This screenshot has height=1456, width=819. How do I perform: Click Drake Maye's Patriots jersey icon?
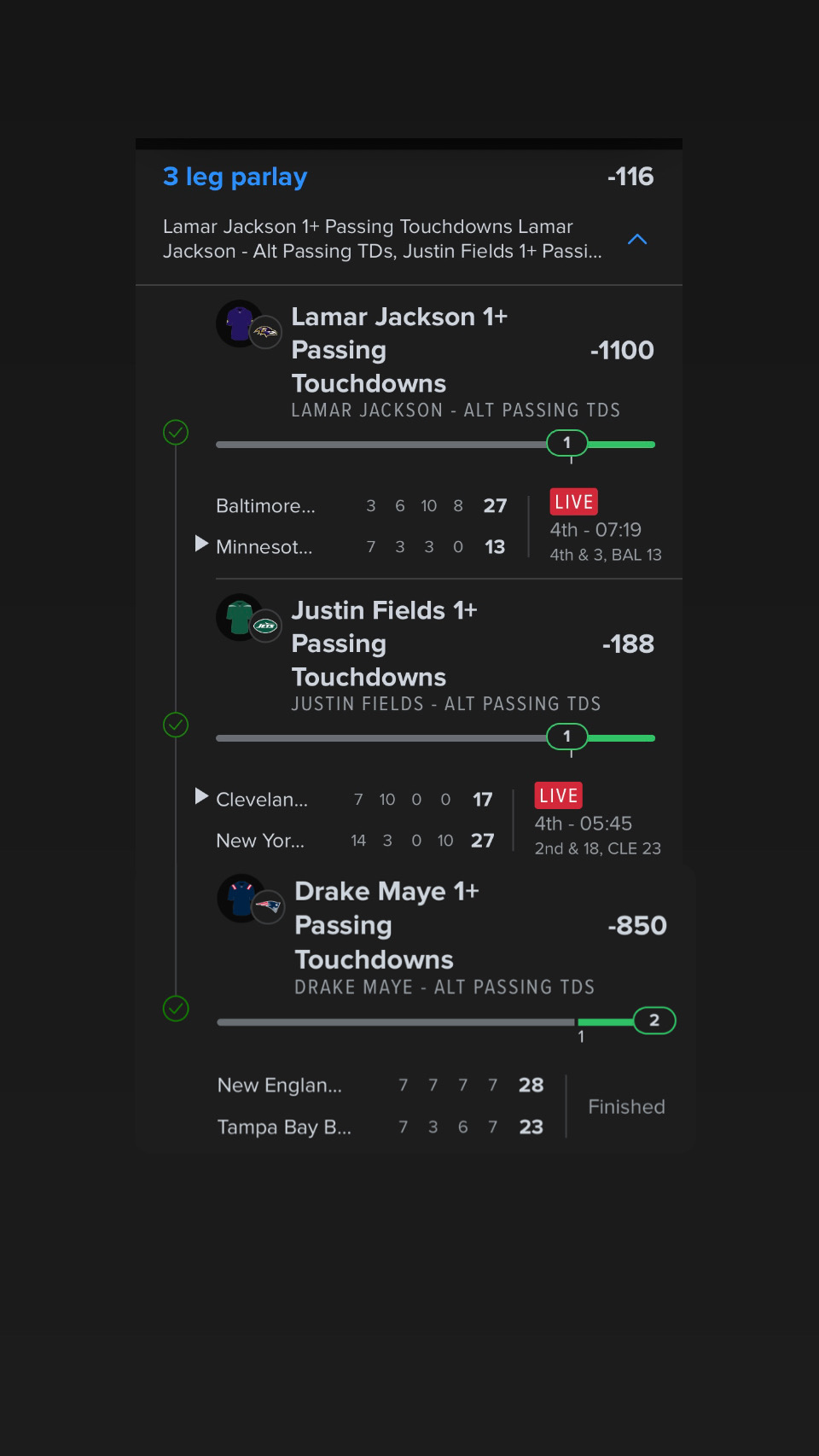coord(242,898)
